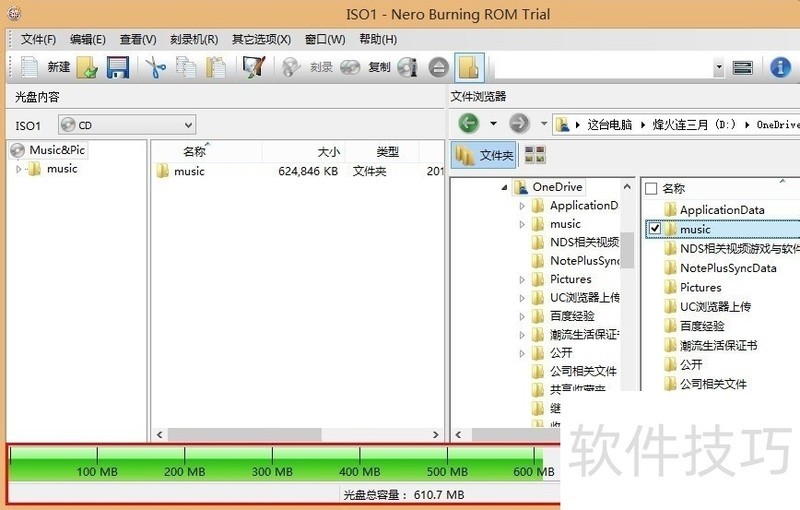The width and height of the screenshot is (800, 510).
Task: Select NDS相关视频 in the folder tree
Action: pos(584,242)
